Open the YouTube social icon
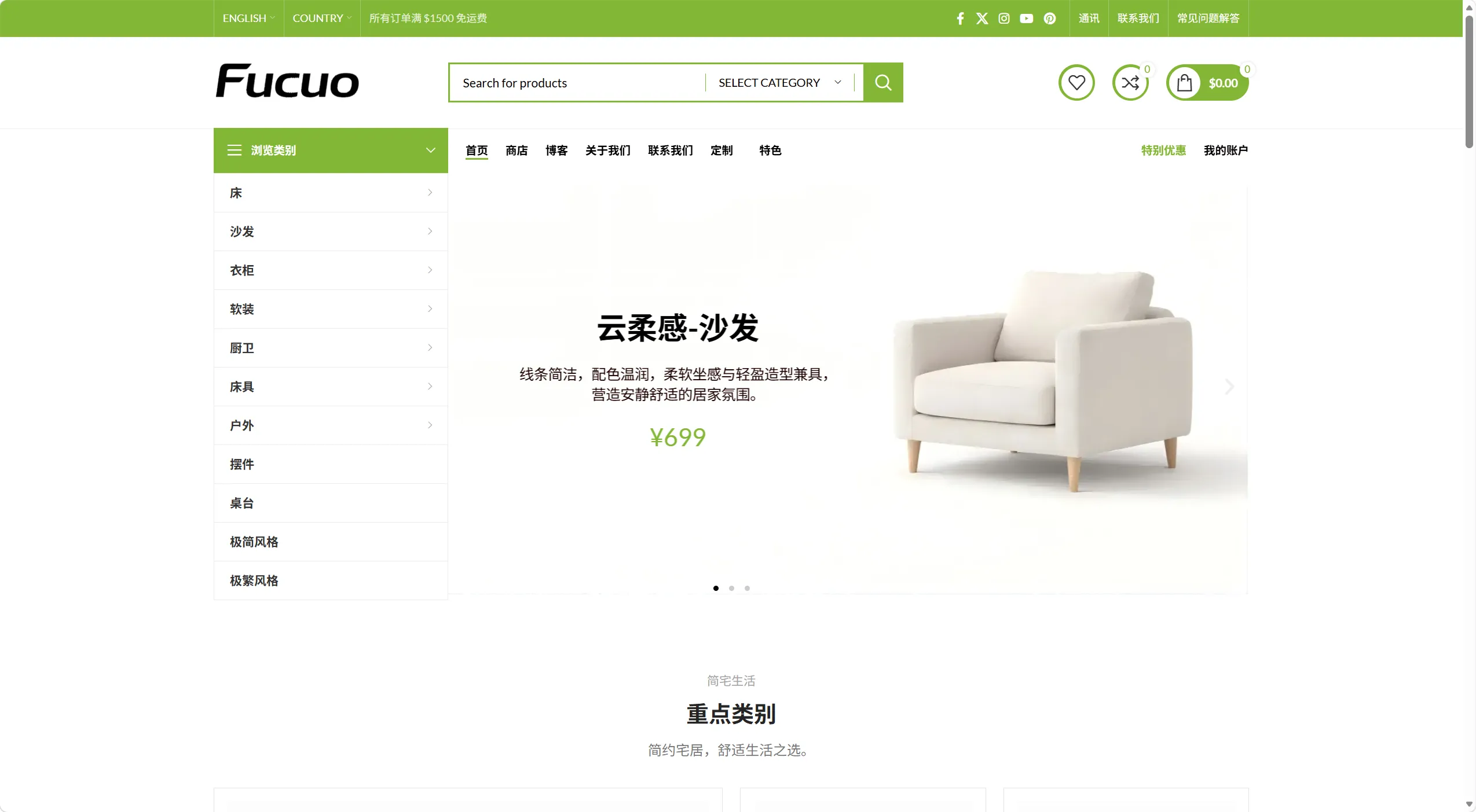Viewport: 1476px width, 812px height. coord(1027,19)
